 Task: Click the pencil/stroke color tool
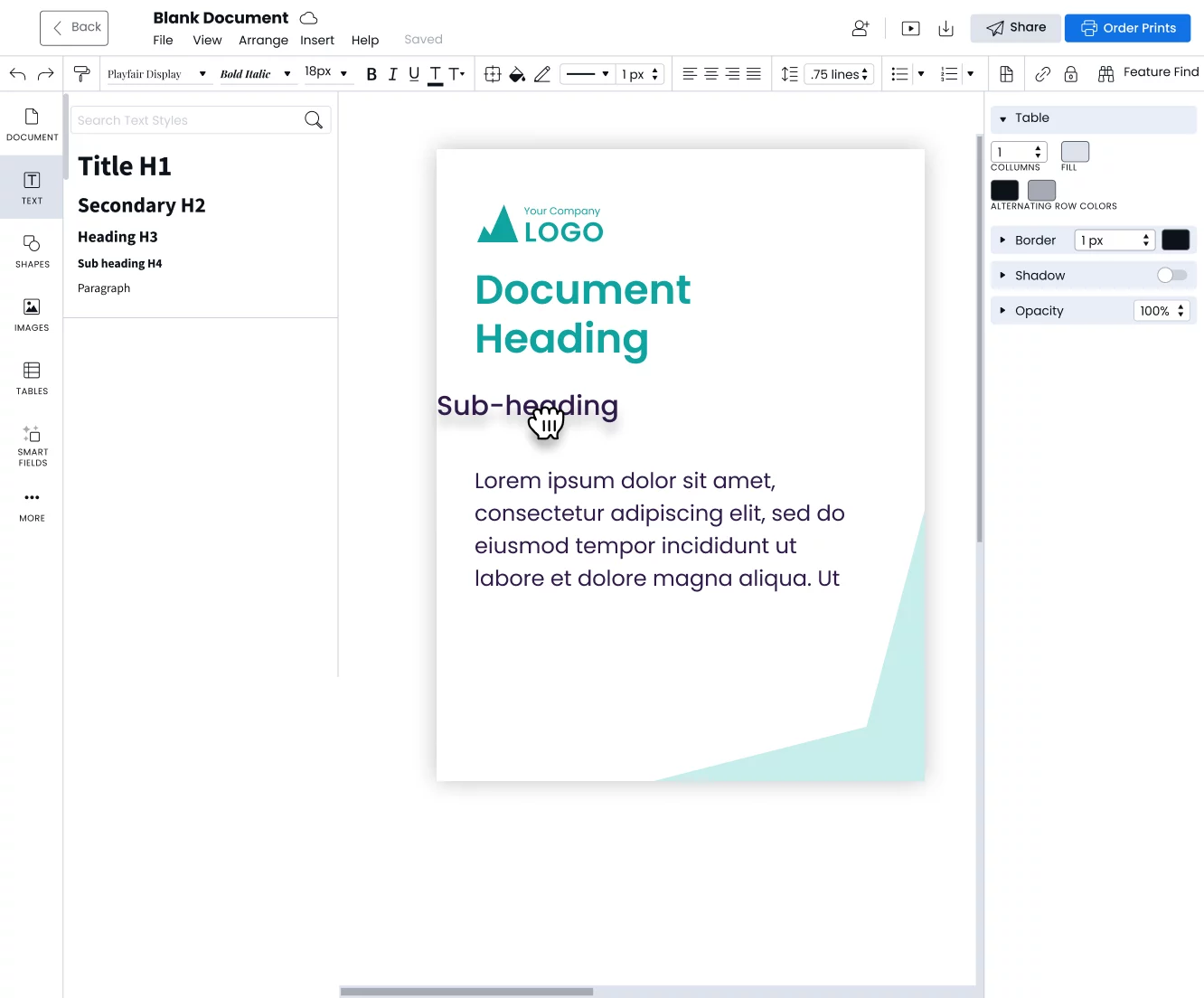point(542,74)
